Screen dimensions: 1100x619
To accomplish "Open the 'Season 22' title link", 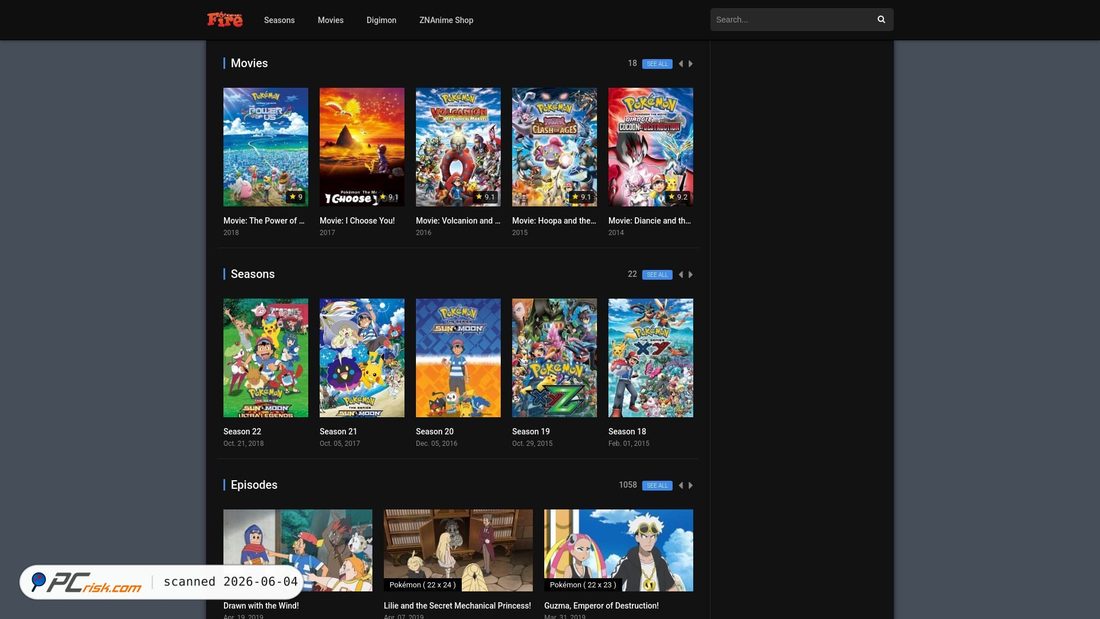I will click(242, 432).
